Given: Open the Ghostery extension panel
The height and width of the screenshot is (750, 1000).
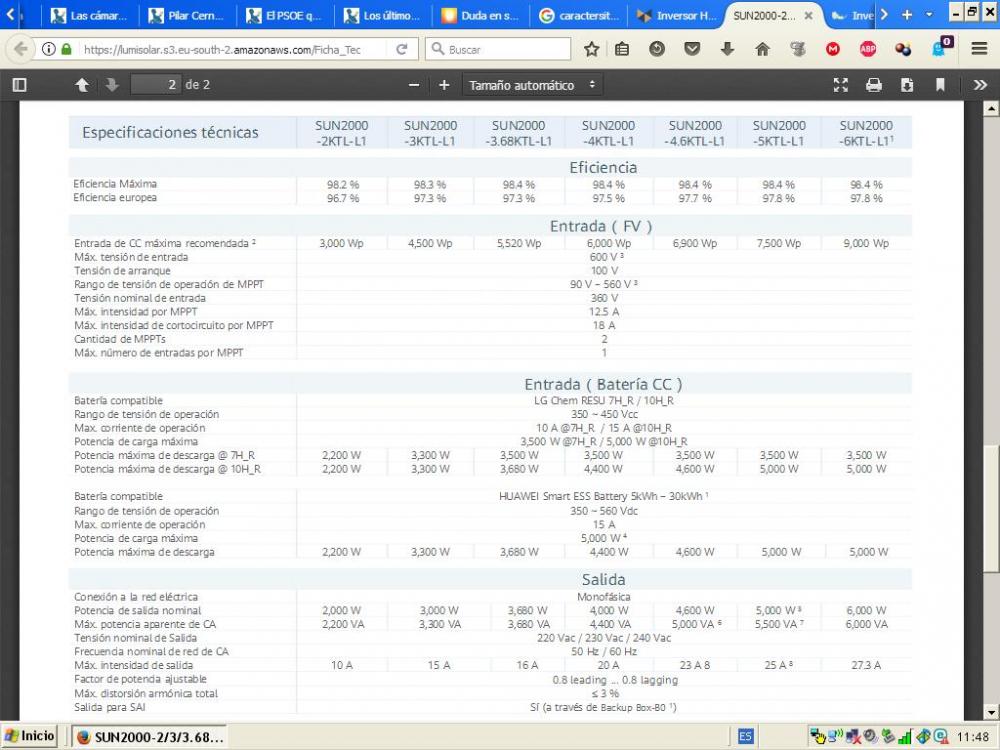Looking at the screenshot, I should (x=941, y=47).
